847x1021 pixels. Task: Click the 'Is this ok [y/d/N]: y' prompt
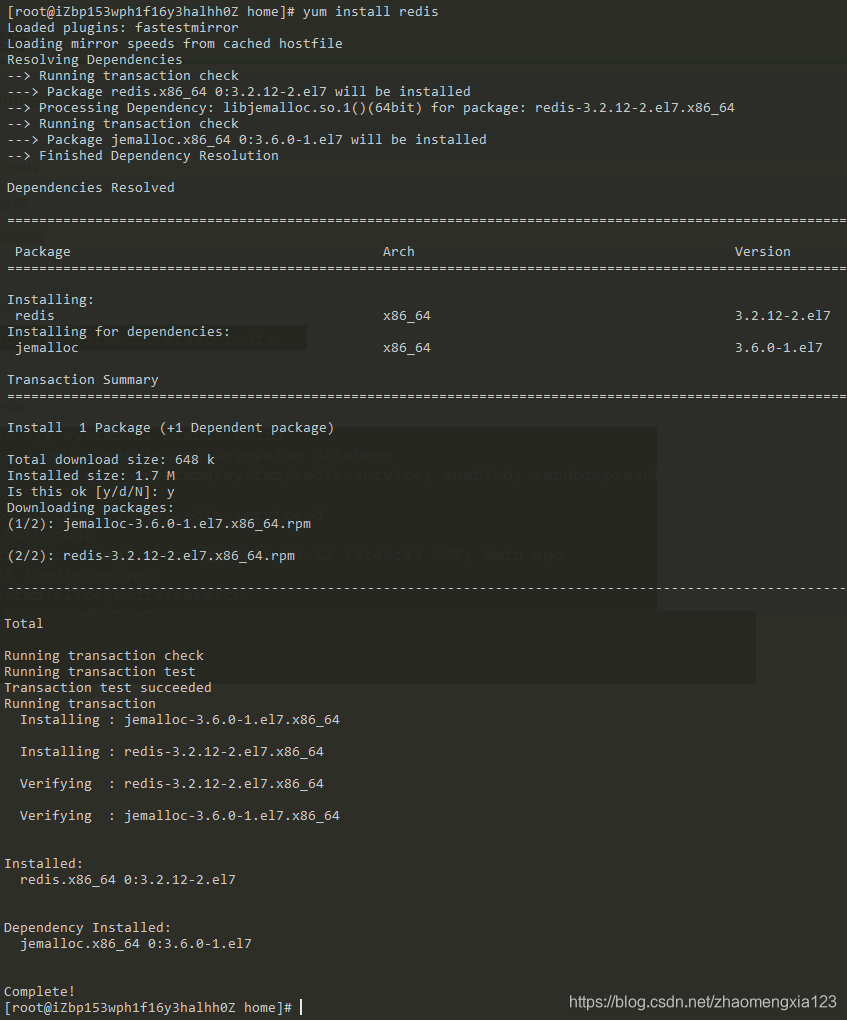[90, 492]
